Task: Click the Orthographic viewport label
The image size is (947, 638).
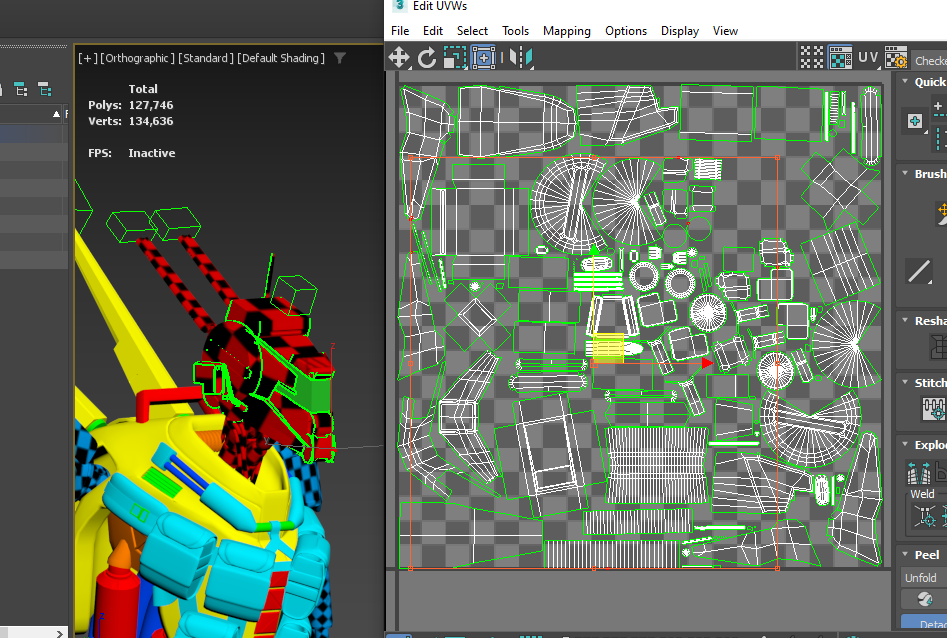Action: [138, 58]
